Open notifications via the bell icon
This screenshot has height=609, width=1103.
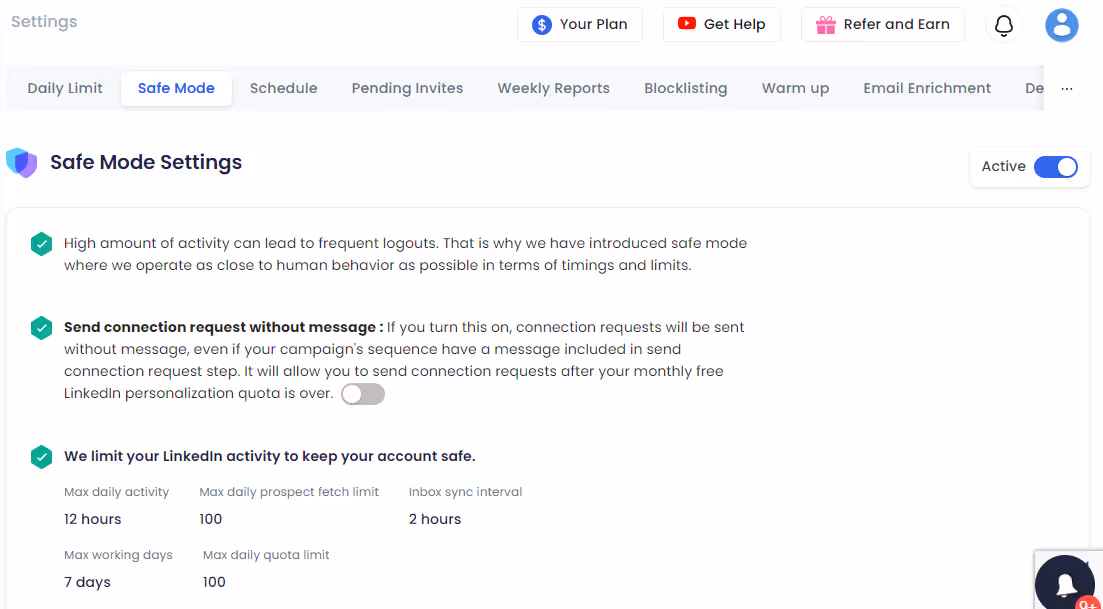point(1003,25)
